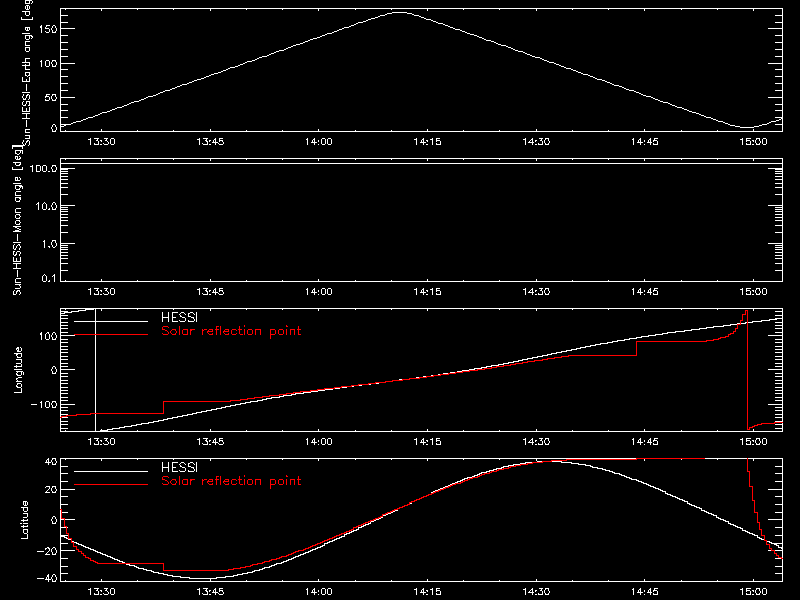
Task: Click 14:45 time label under Earth angle plot
Action: coord(644,141)
